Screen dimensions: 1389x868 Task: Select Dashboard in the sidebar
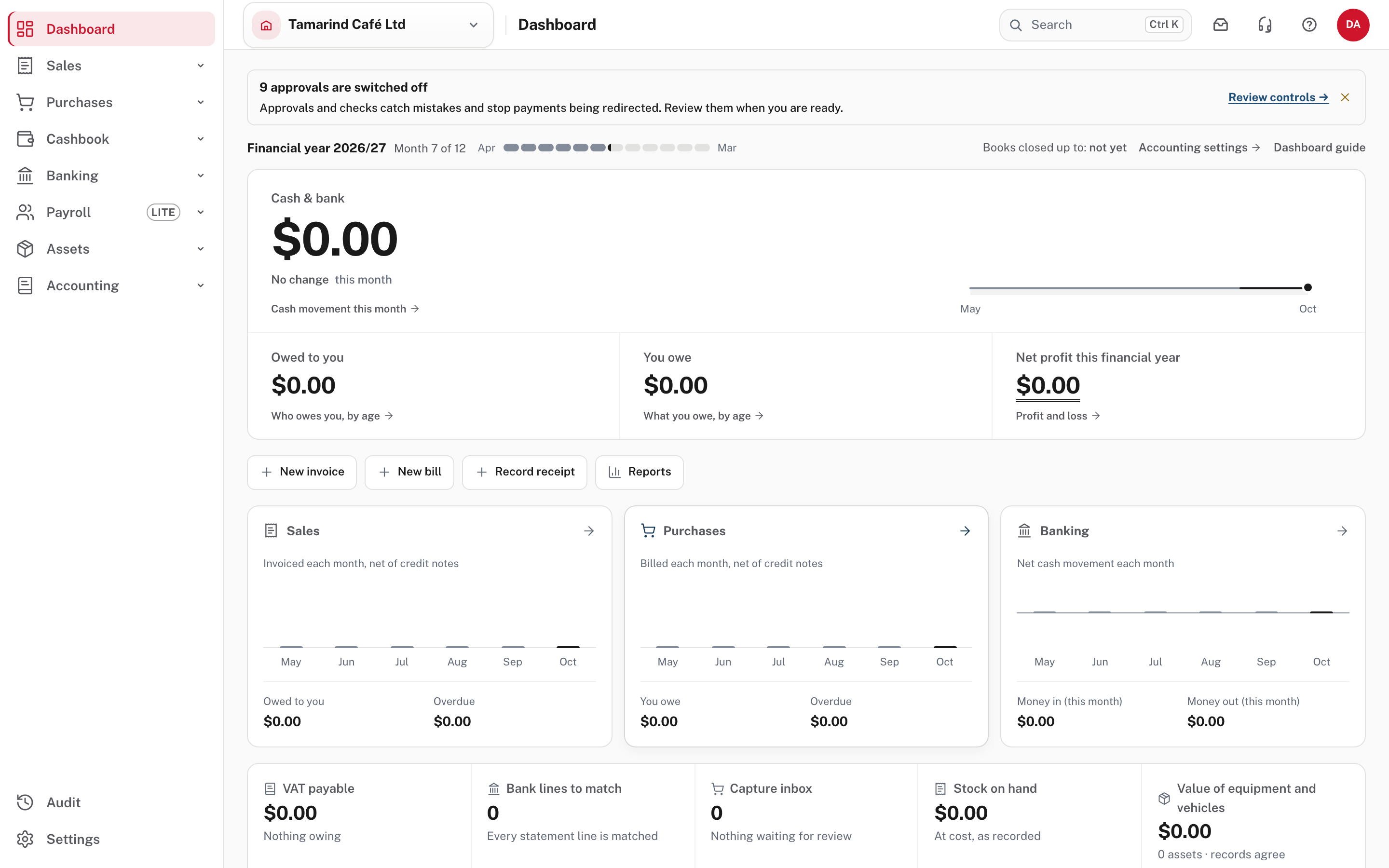111,29
